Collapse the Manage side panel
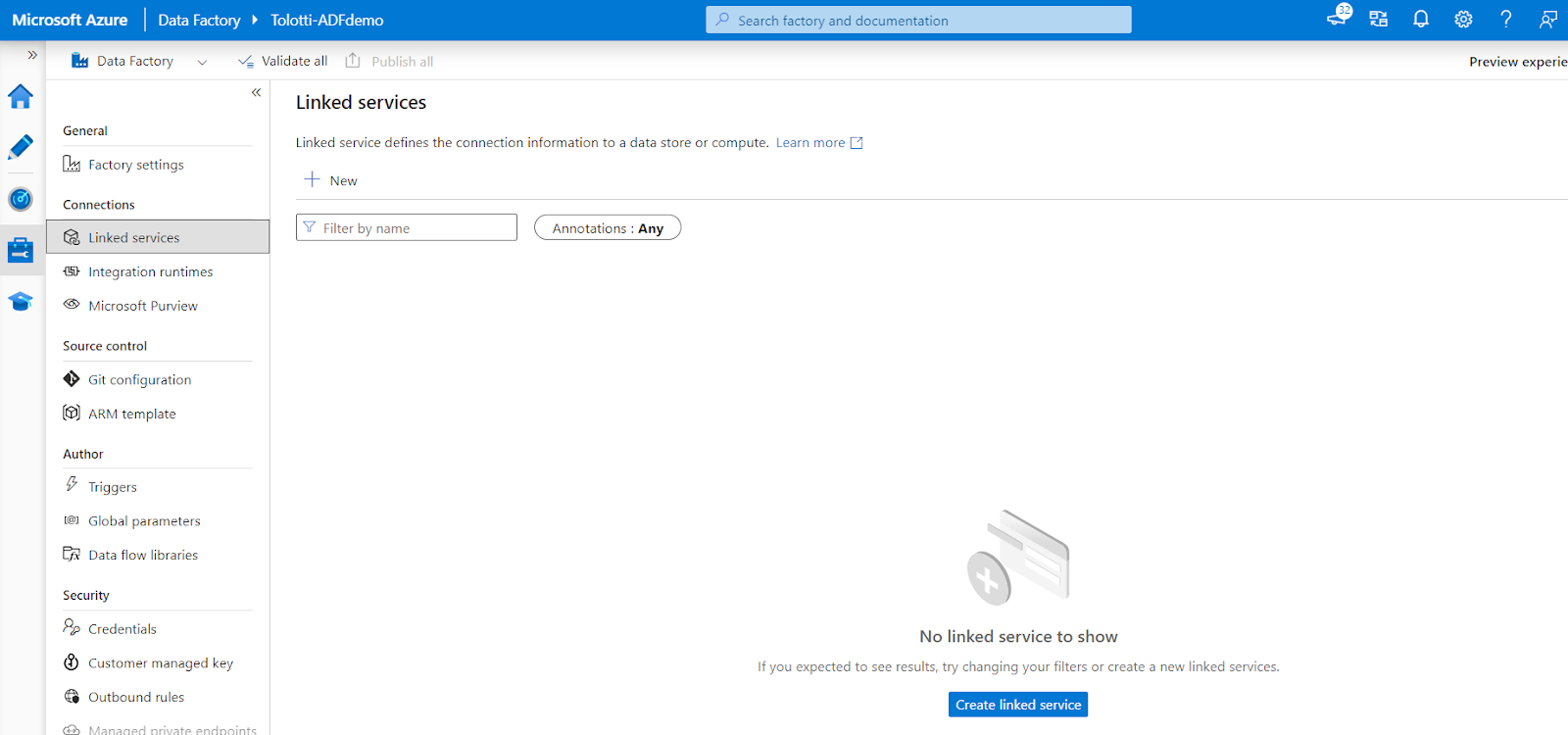Screen dimensions: 1568x735 (x=256, y=92)
